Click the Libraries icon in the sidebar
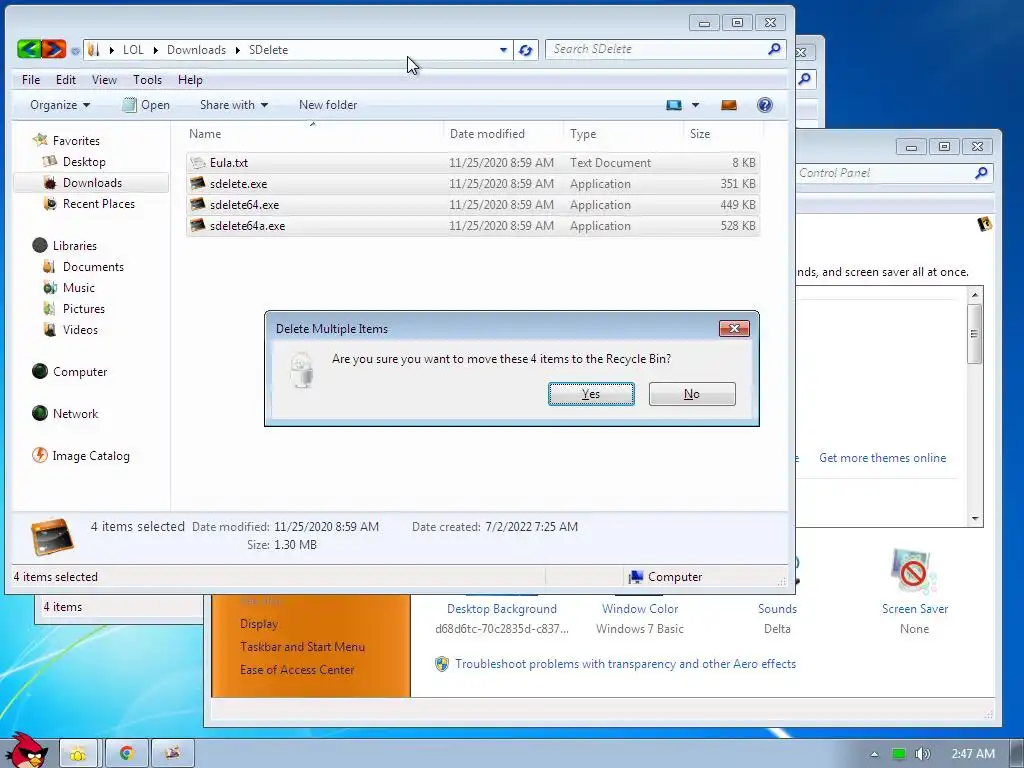This screenshot has height=768, width=1024. pyautogui.click(x=40, y=245)
